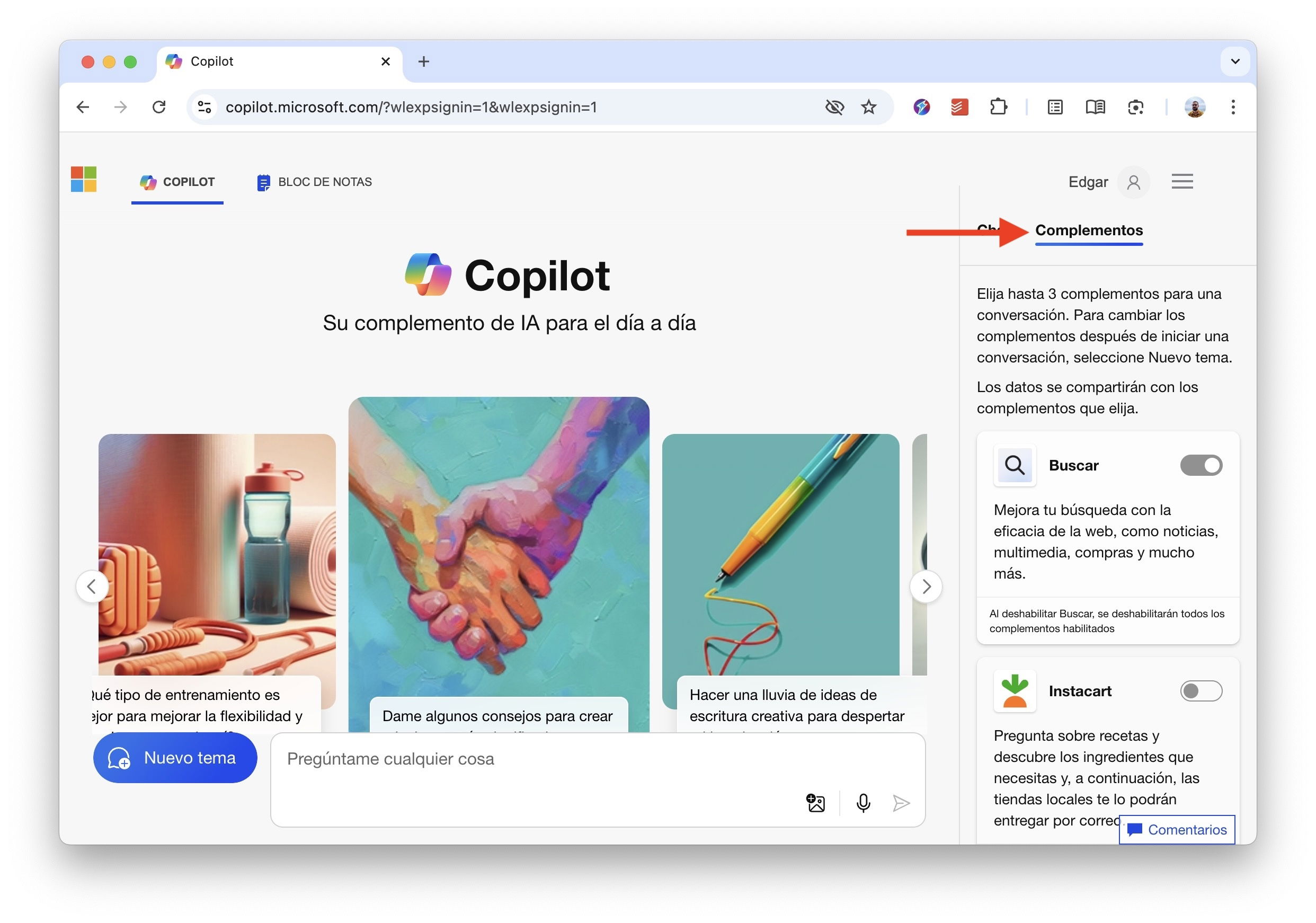
Task: Toggle reading mode book icon
Action: tap(1095, 107)
